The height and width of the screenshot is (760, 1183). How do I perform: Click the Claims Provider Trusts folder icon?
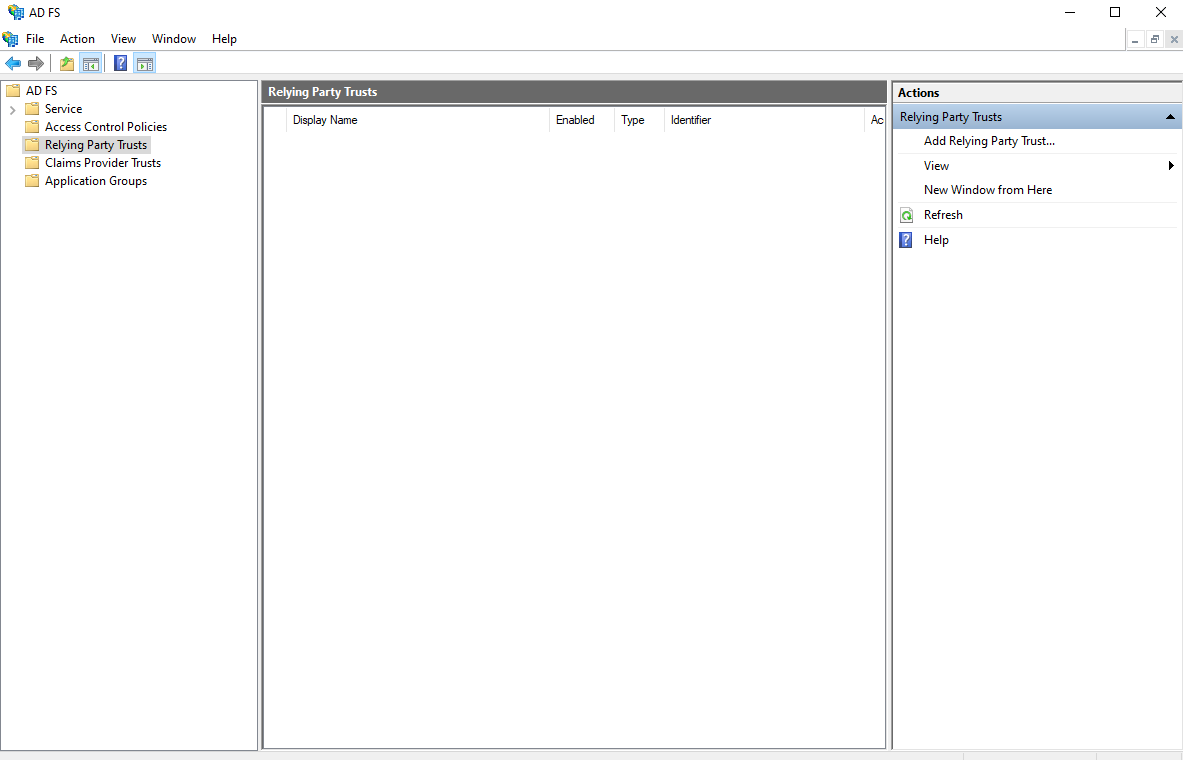[32, 163]
